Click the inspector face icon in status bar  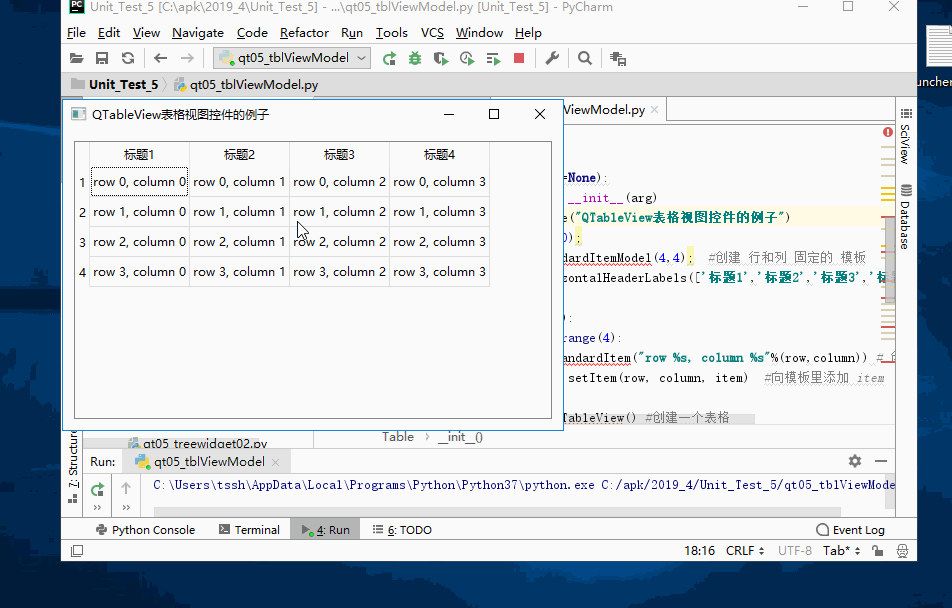(x=902, y=551)
